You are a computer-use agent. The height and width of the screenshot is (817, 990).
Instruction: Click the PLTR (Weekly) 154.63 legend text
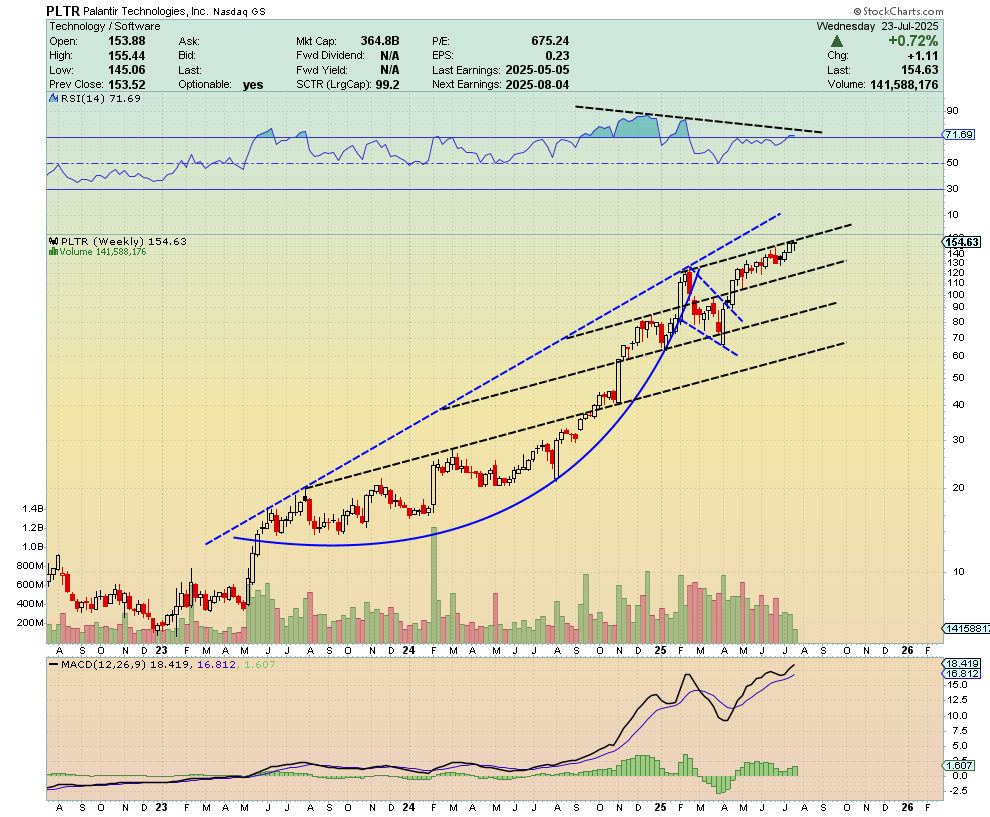pyautogui.click(x=124, y=241)
